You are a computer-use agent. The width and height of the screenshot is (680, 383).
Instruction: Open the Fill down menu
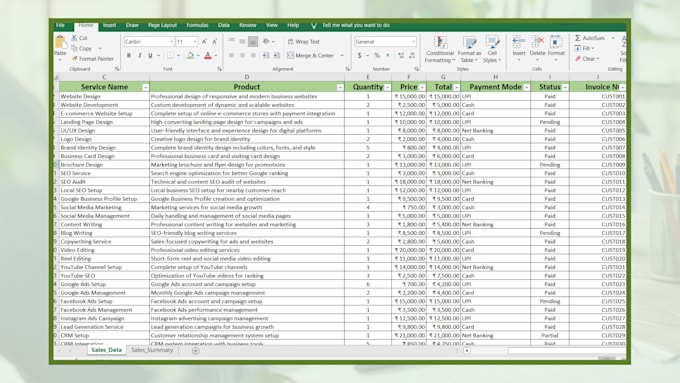pos(585,48)
